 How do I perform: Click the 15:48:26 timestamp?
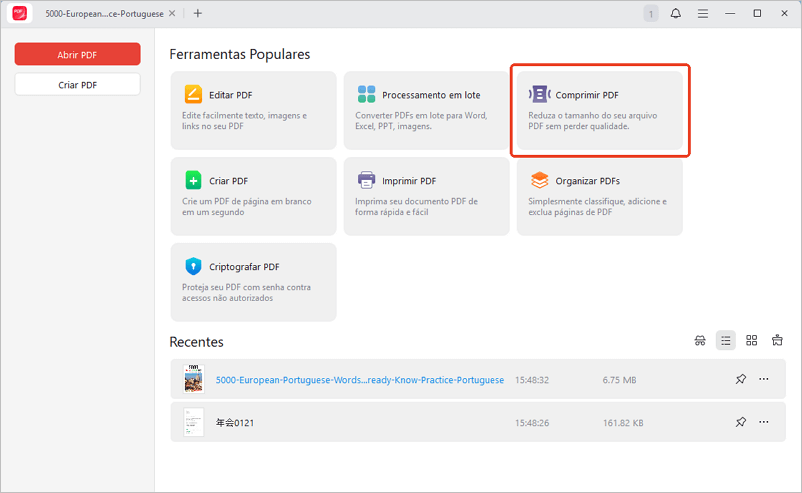[x=531, y=423]
